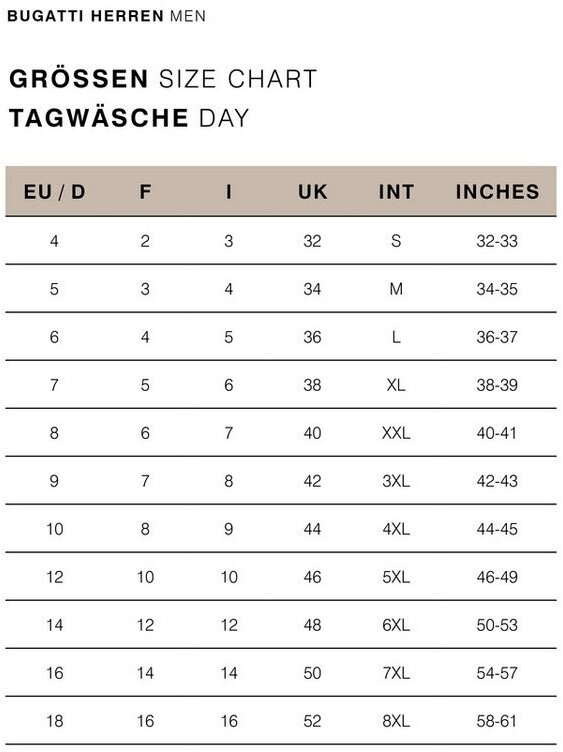Click the 5XL size cell
563x752 pixels.
point(396,577)
